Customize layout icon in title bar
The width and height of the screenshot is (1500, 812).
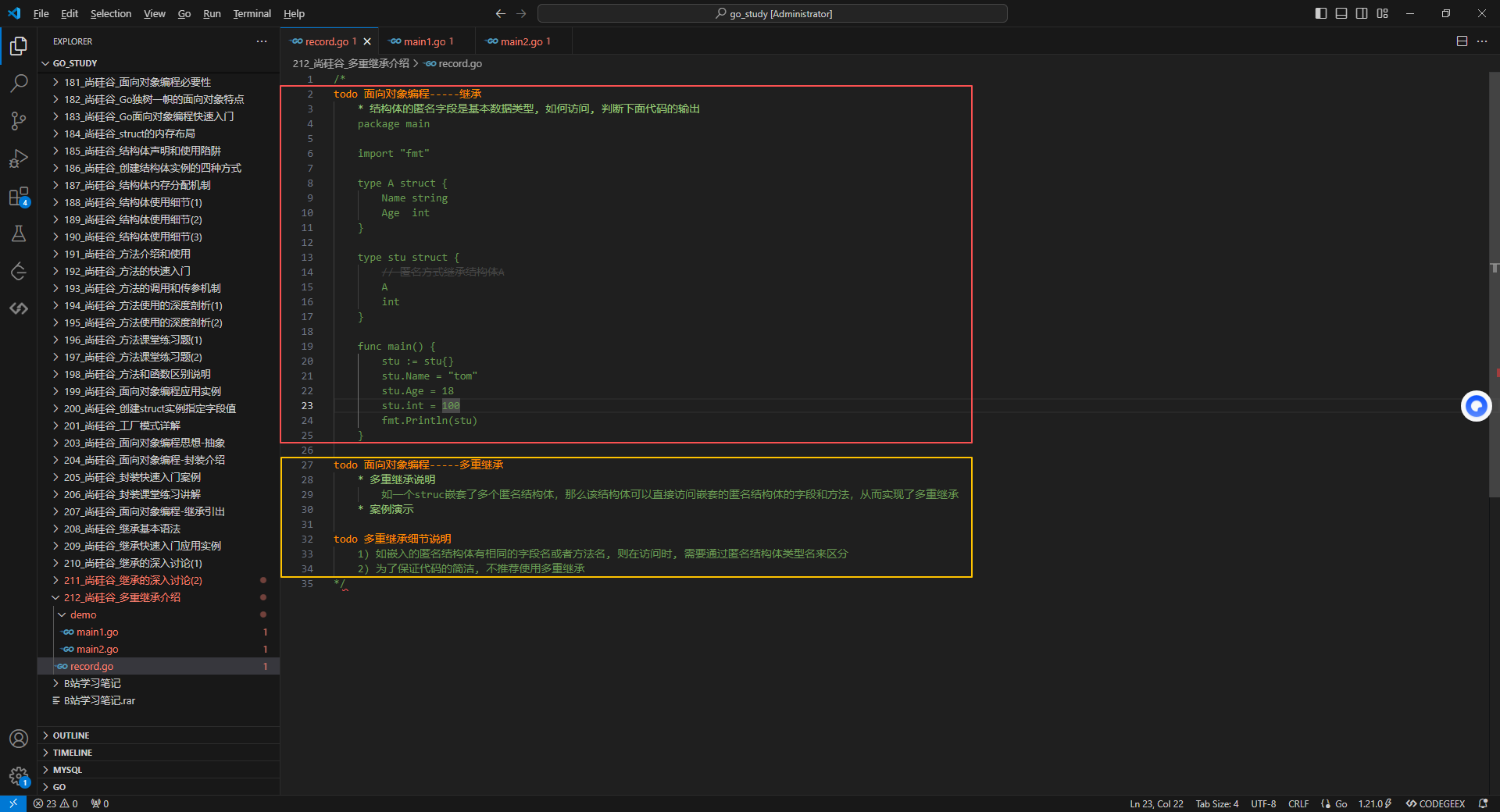pos(1383,13)
